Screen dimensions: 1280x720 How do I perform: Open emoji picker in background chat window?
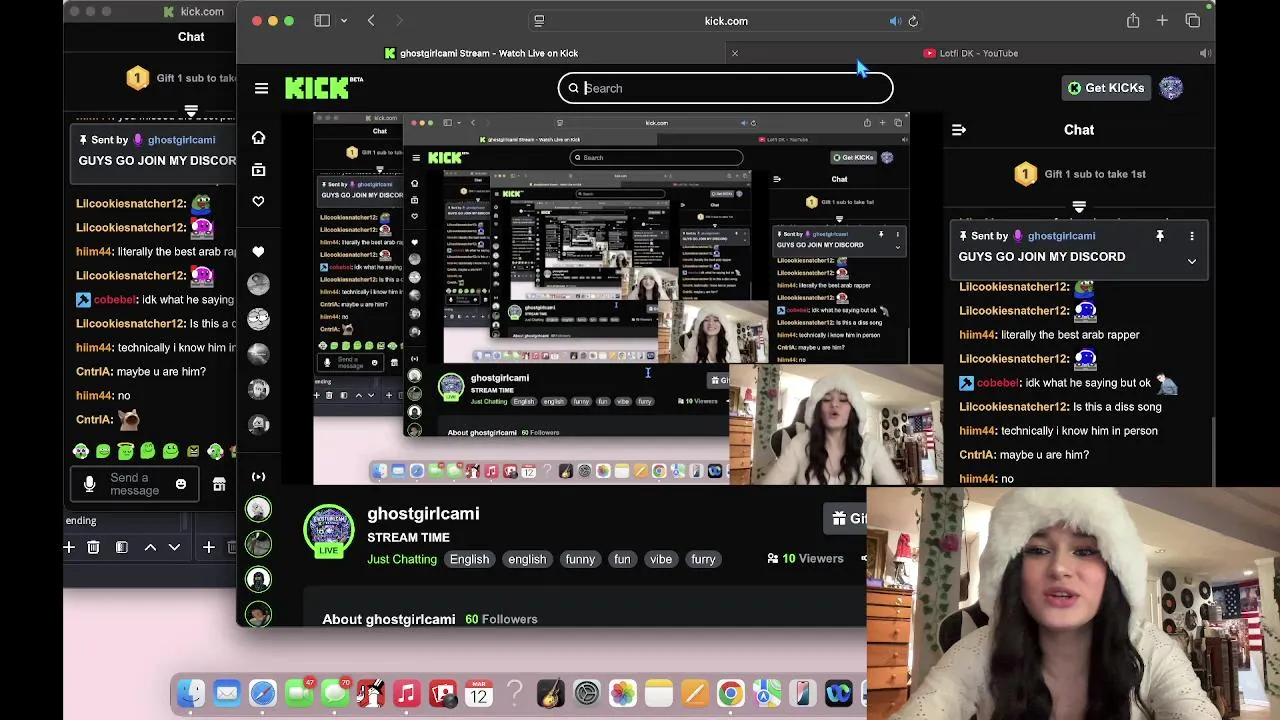[x=181, y=484]
